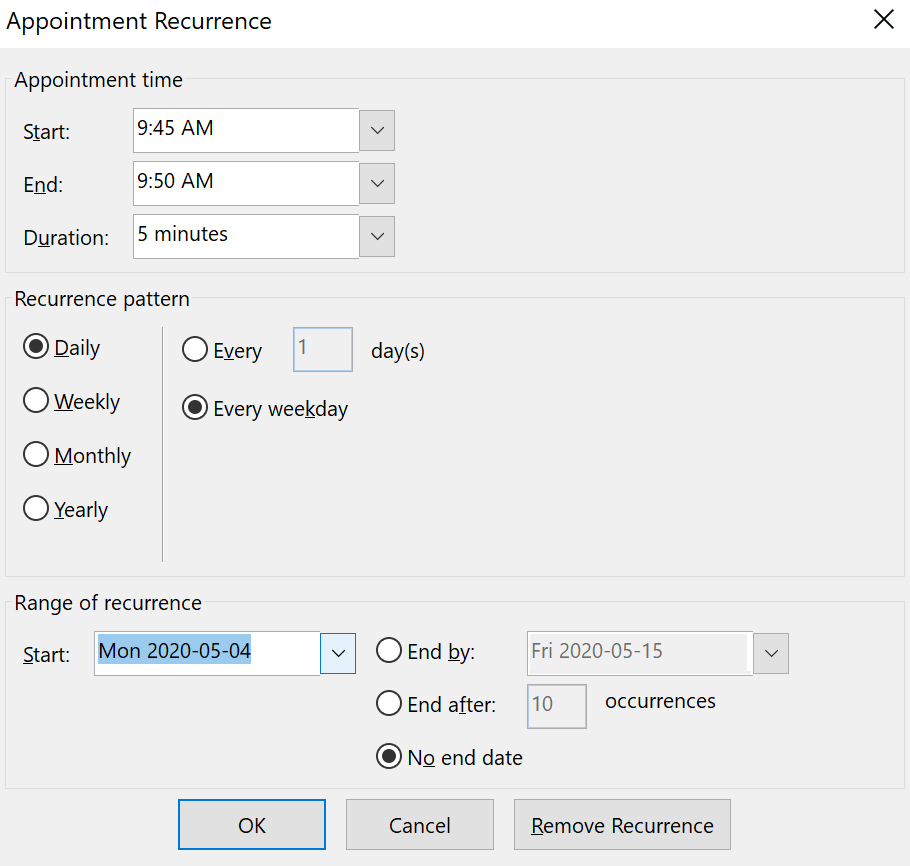Click the 9:45 AM start time field
910x866 pixels.
click(x=246, y=131)
